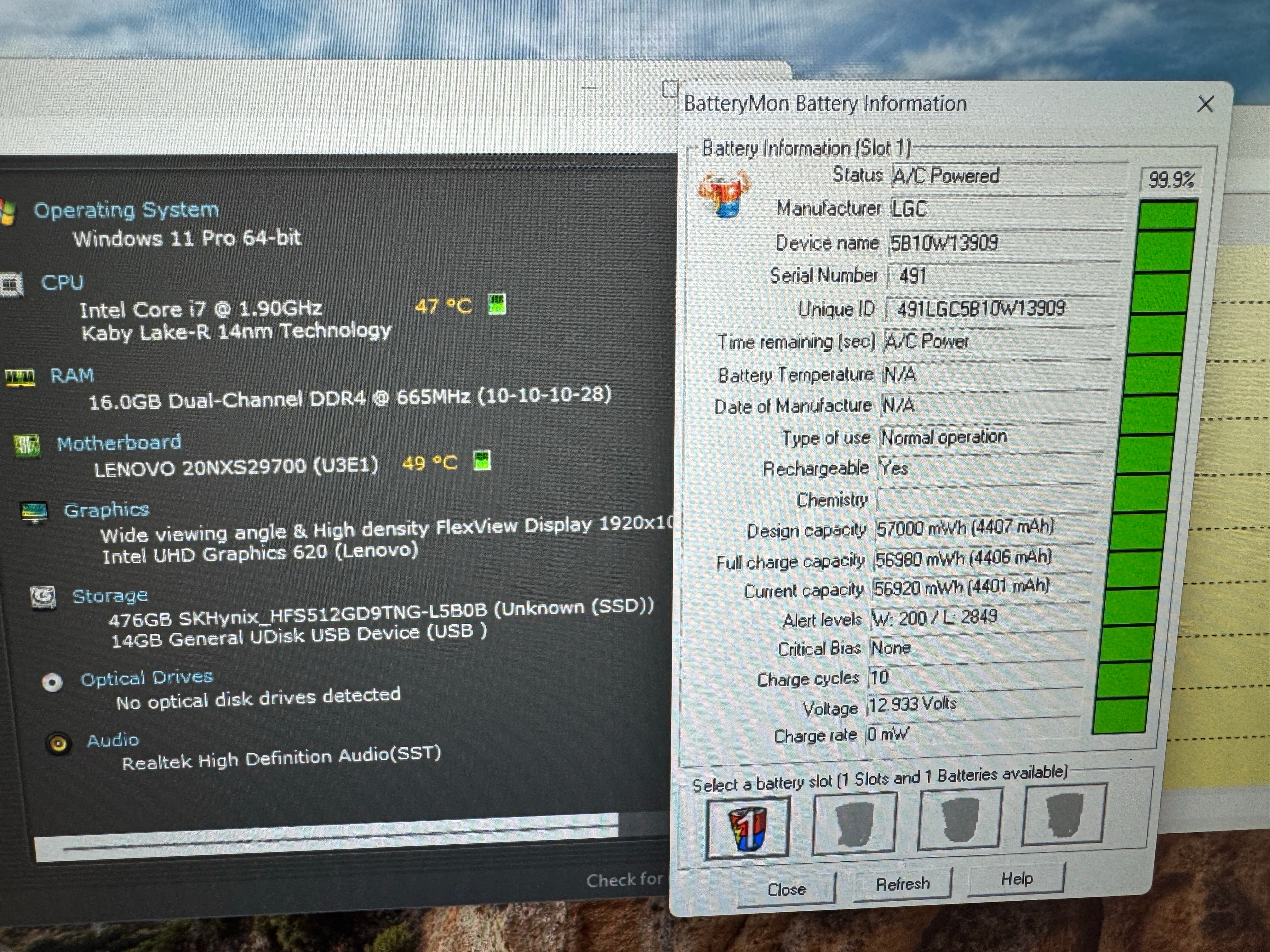Click the 14GB General UDisk USB Device entry
The height and width of the screenshot is (952, 1270).
299,636
